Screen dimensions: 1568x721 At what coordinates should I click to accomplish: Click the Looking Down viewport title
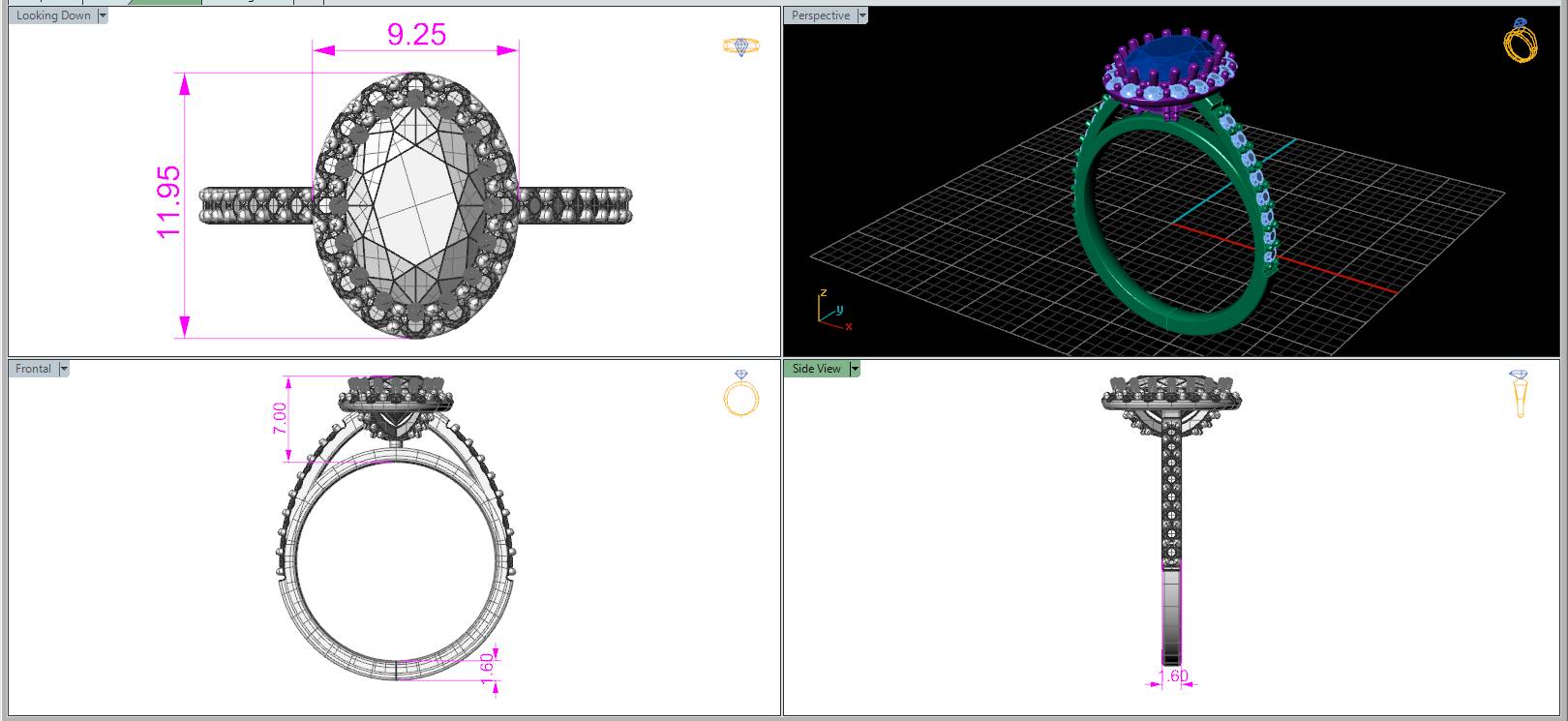53,15
